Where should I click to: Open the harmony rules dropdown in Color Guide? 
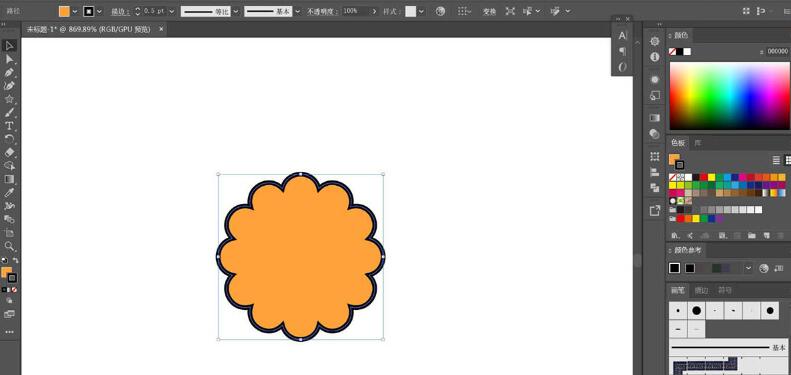coord(749,268)
